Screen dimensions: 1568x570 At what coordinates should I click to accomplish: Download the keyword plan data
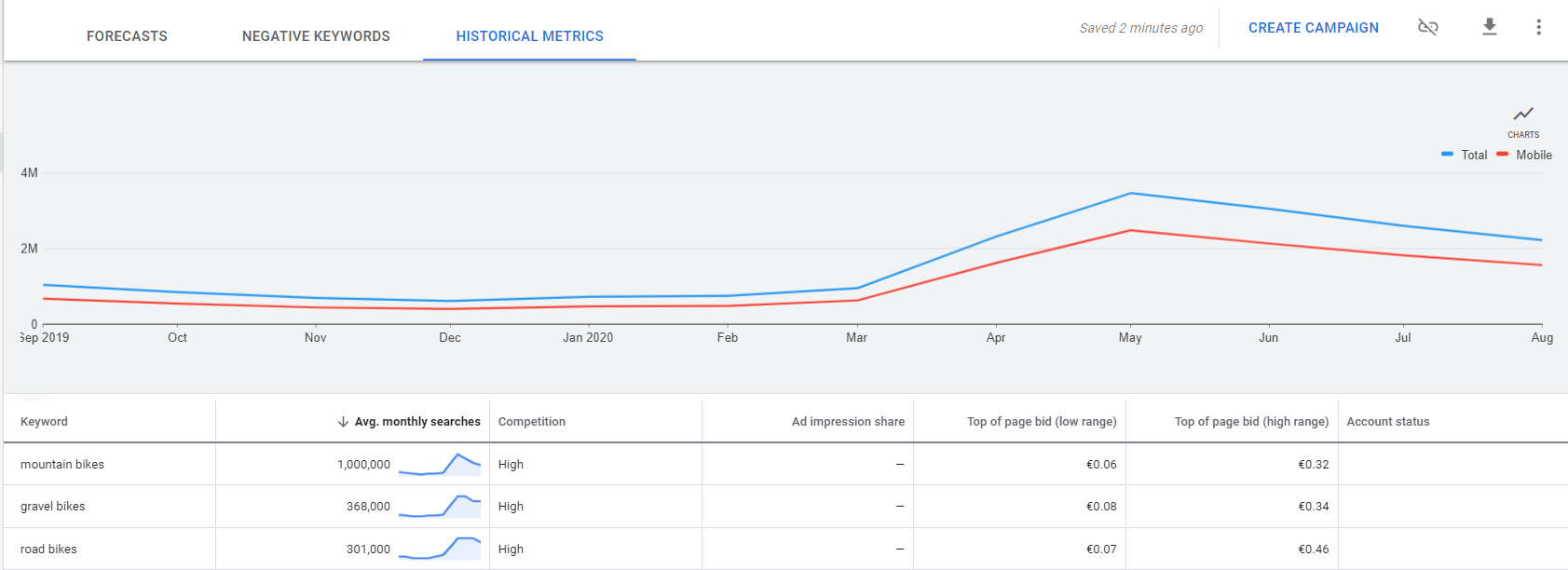tap(1490, 27)
